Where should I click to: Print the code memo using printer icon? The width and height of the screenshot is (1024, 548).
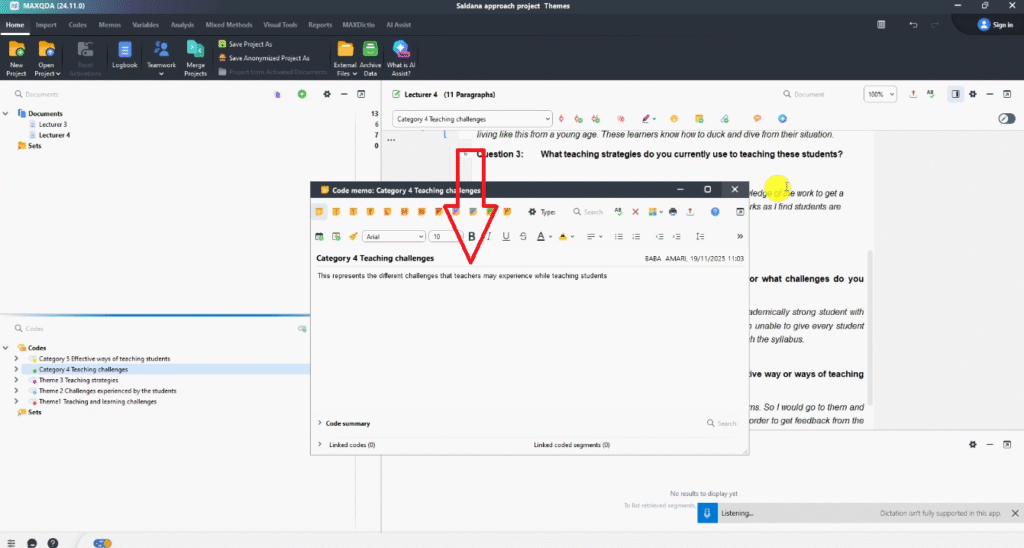(673, 211)
